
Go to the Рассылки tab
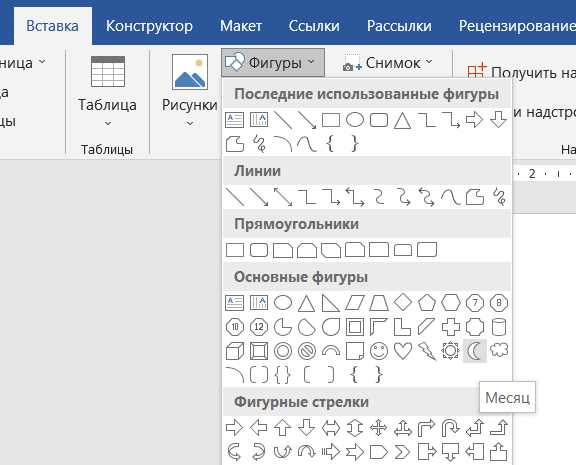pos(399,26)
